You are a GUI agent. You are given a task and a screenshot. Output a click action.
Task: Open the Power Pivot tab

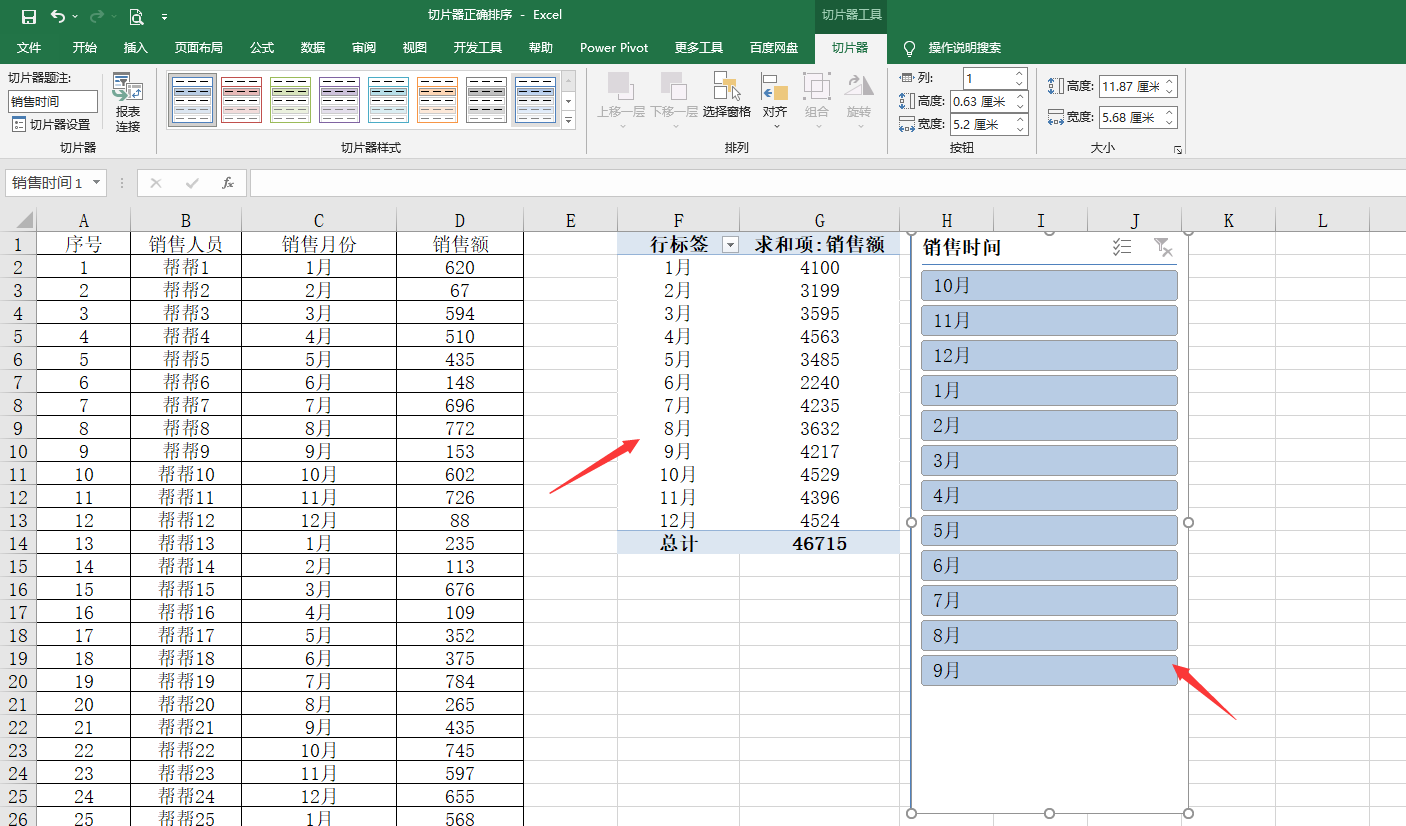click(x=614, y=48)
